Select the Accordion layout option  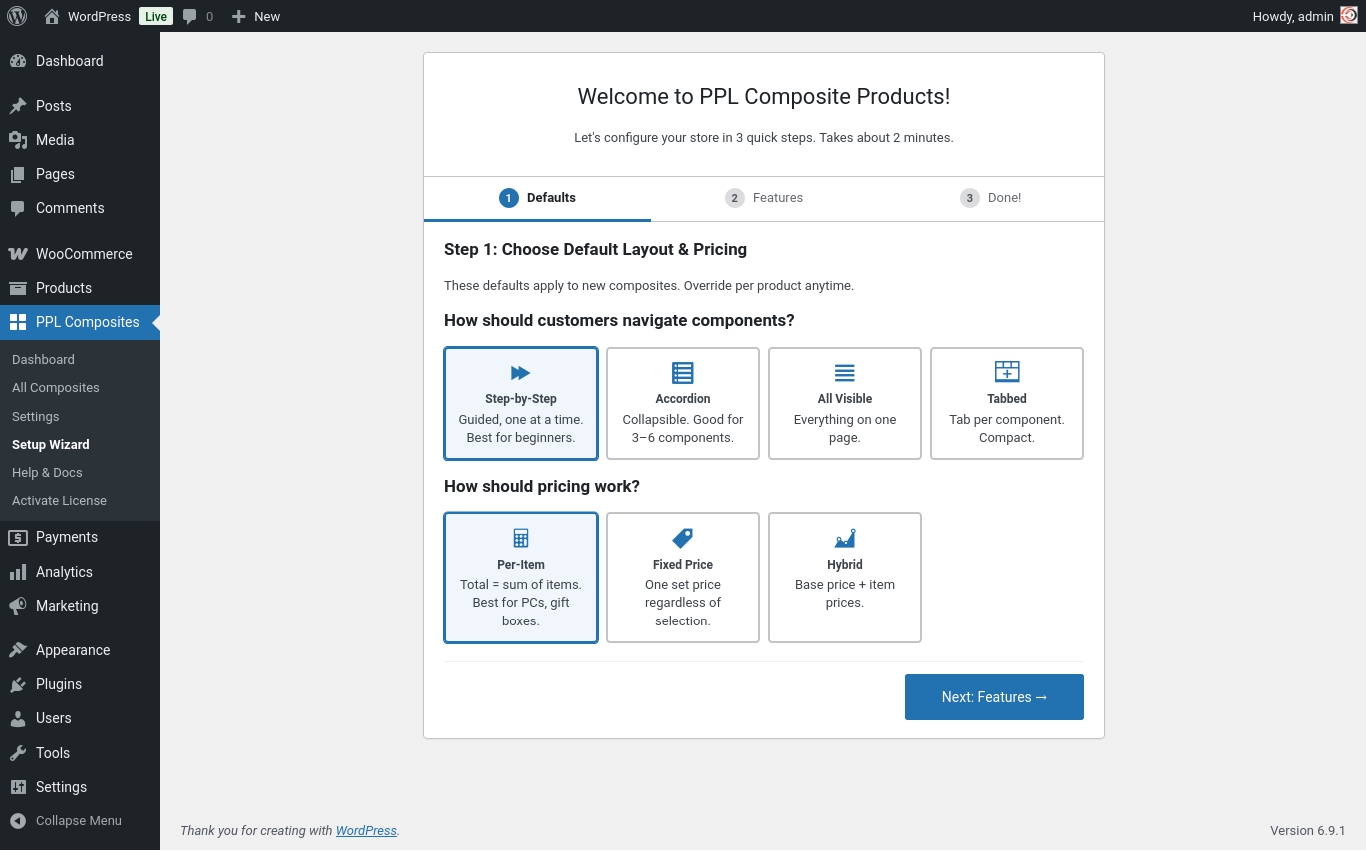[x=683, y=403]
